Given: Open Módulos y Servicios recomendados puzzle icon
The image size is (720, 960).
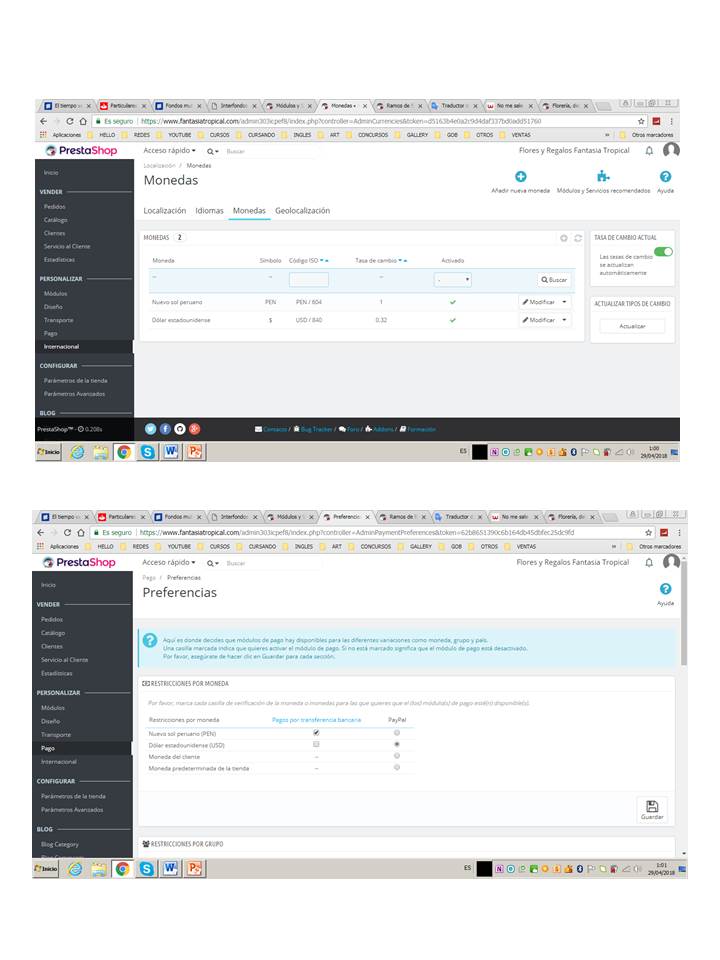Looking at the screenshot, I should (x=603, y=176).
